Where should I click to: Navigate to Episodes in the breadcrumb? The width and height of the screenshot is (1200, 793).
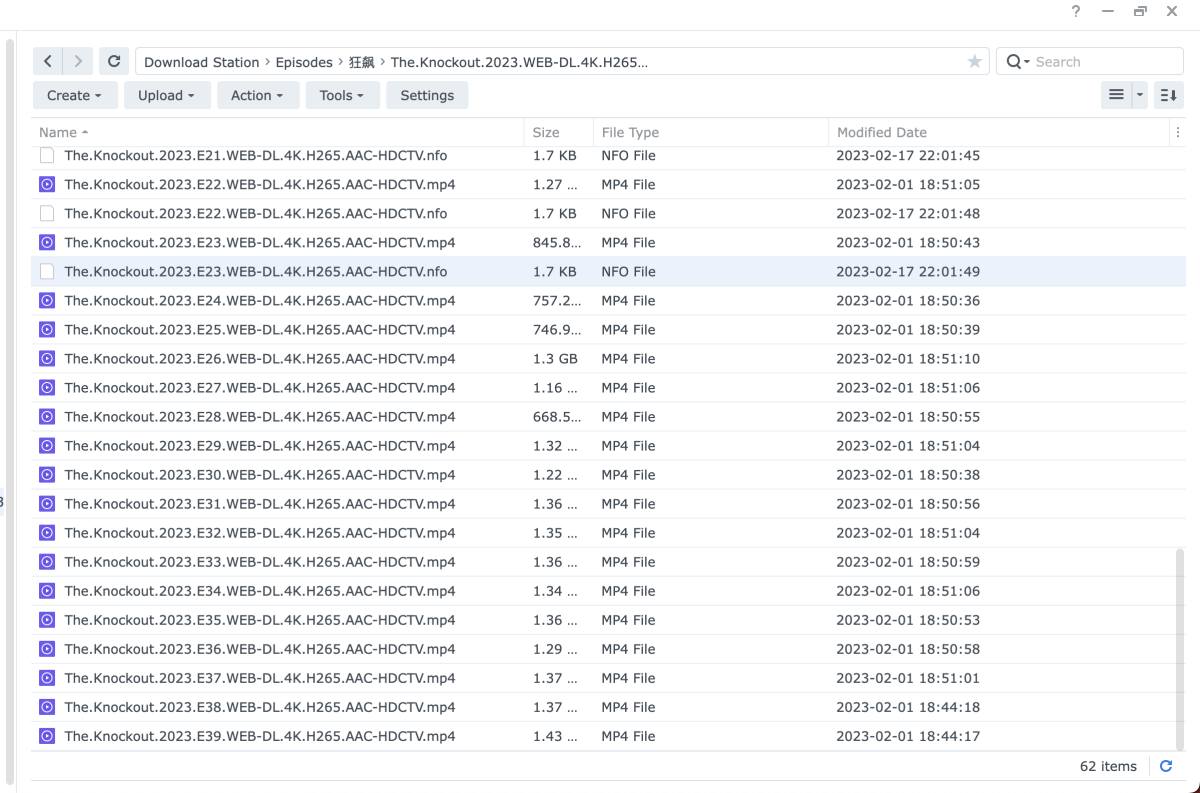coord(304,62)
